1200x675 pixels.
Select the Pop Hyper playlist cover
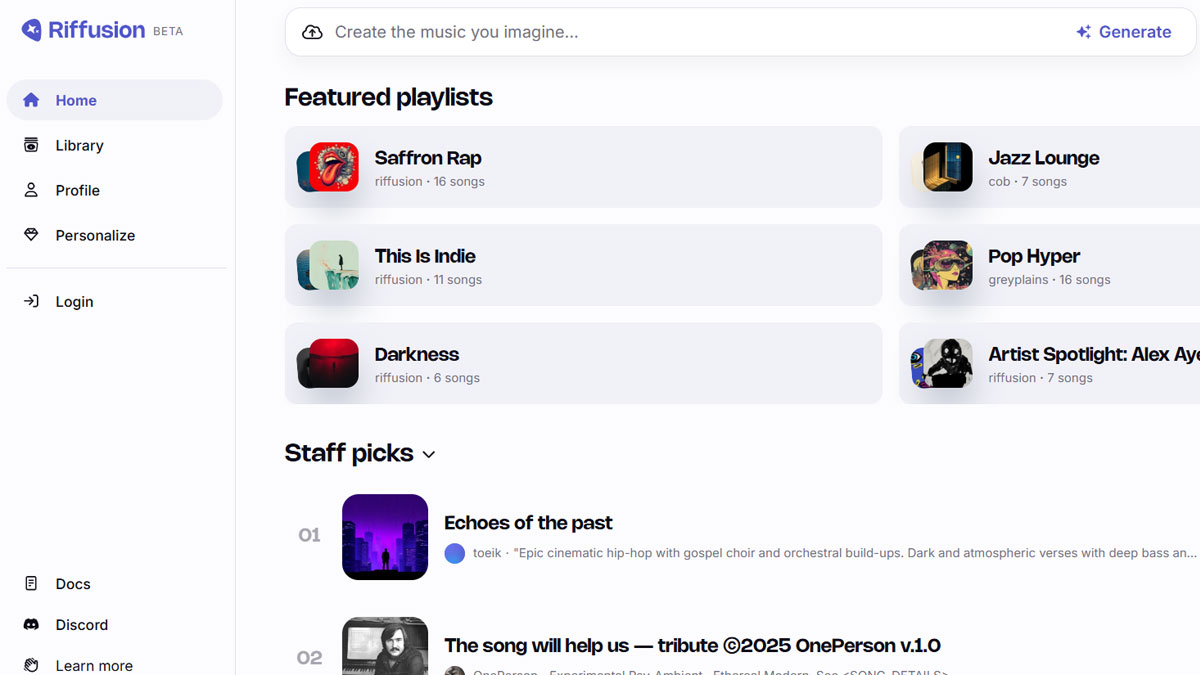[x=946, y=265]
